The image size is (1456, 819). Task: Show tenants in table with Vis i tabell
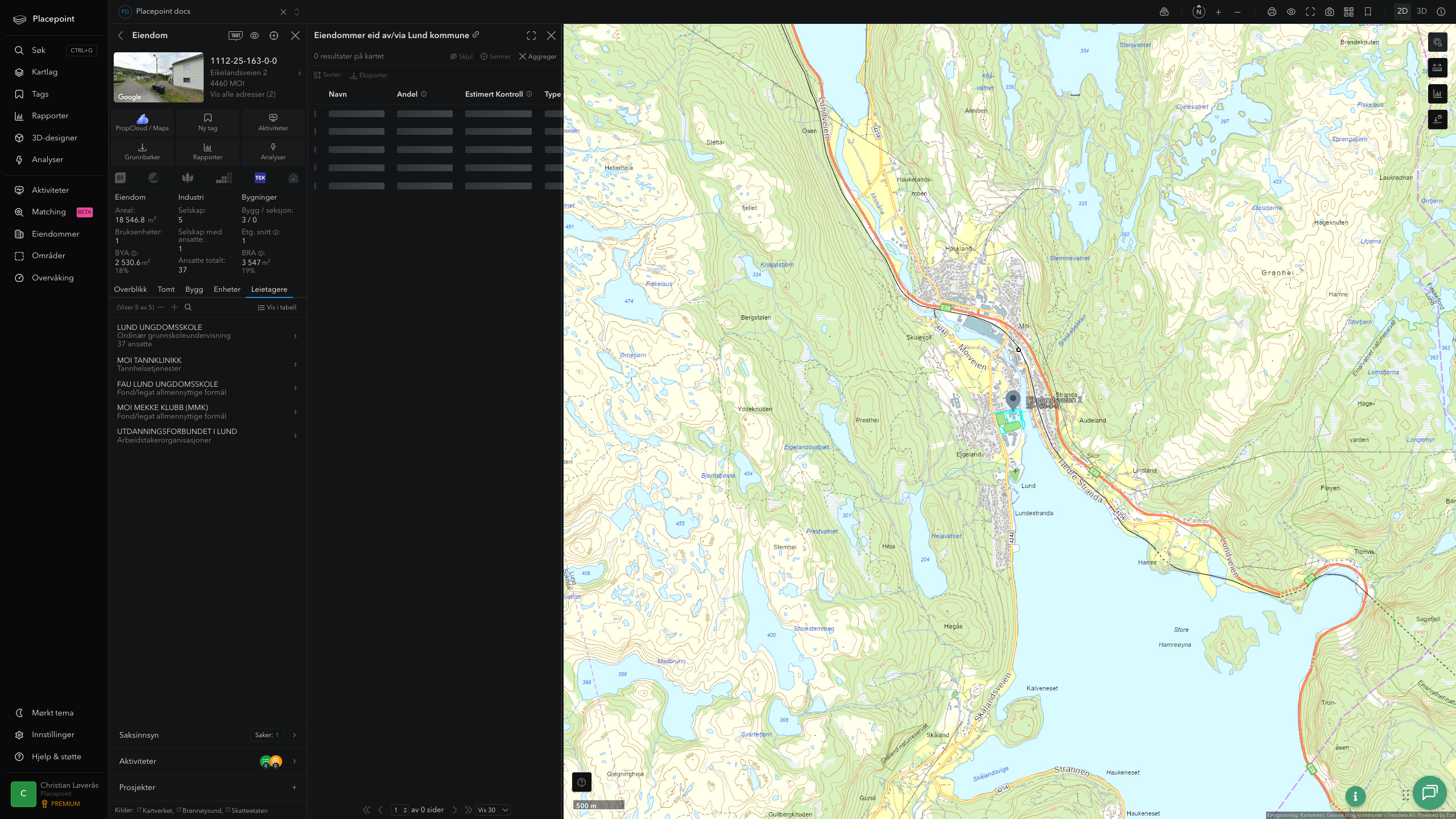[277, 307]
